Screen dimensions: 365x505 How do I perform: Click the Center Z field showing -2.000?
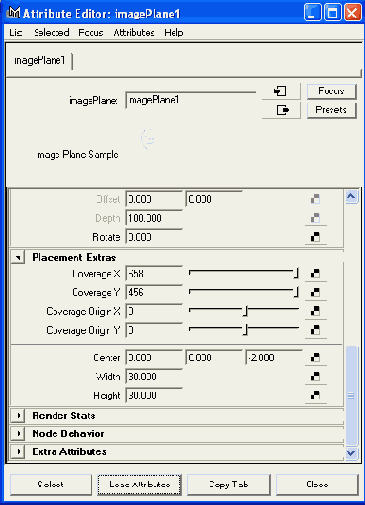click(x=274, y=358)
